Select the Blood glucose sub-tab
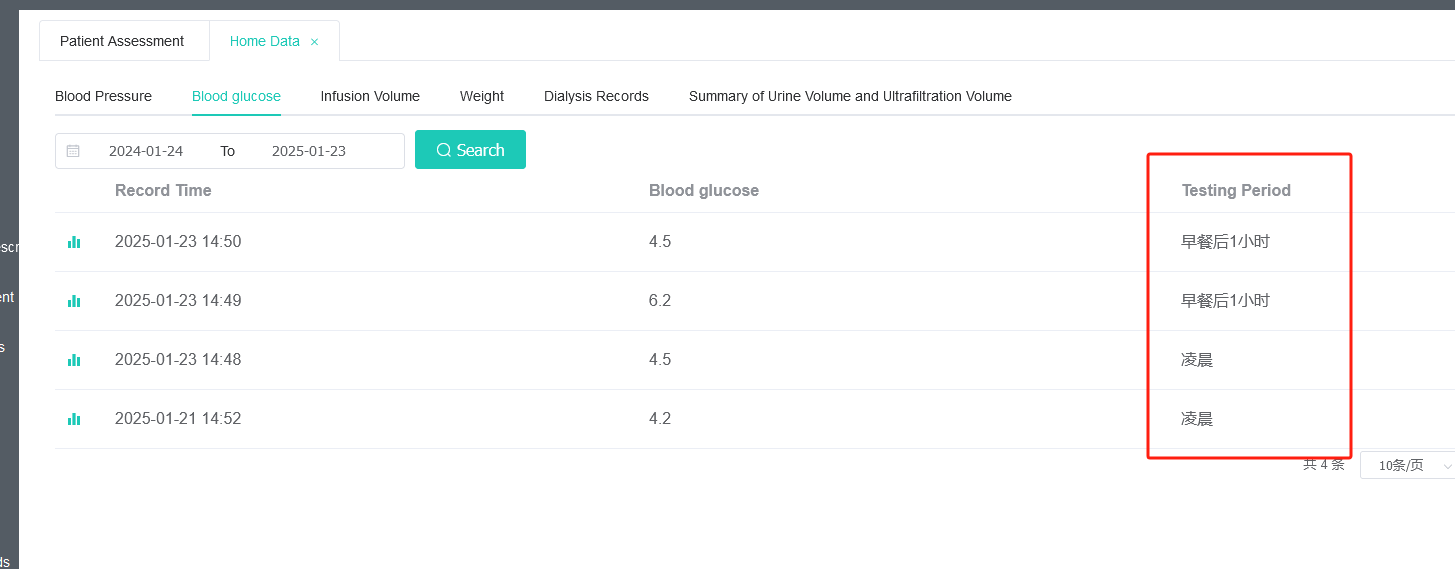 [x=236, y=96]
